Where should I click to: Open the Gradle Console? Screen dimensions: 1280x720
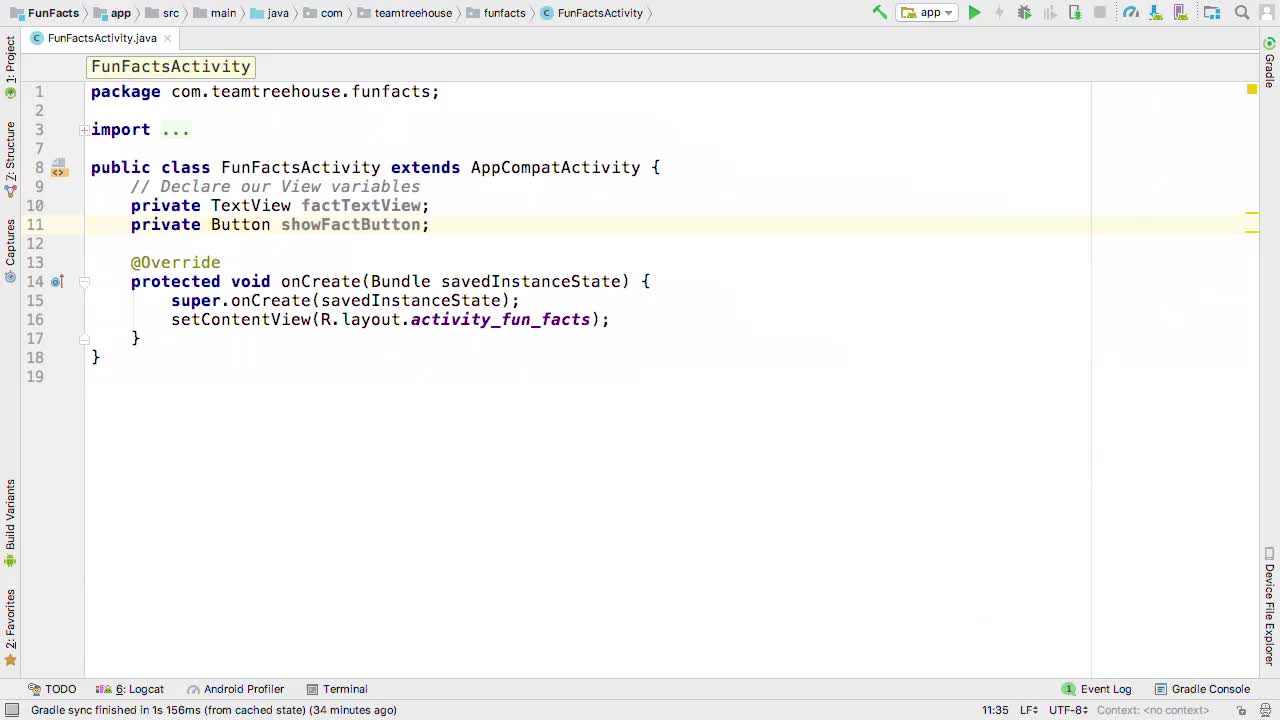click(1211, 689)
